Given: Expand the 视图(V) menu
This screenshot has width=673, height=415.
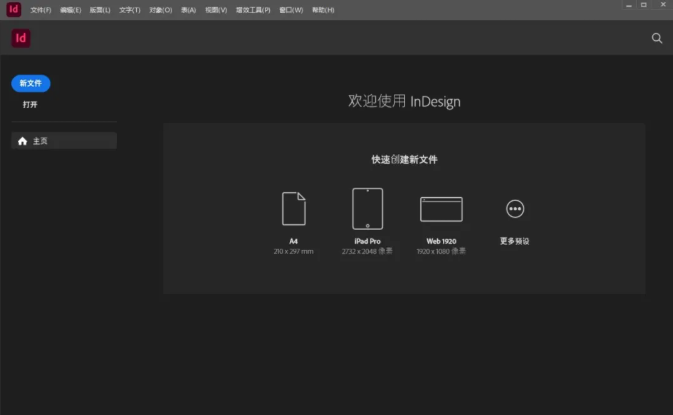Looking at the screenshot, I should click(216, 10).
